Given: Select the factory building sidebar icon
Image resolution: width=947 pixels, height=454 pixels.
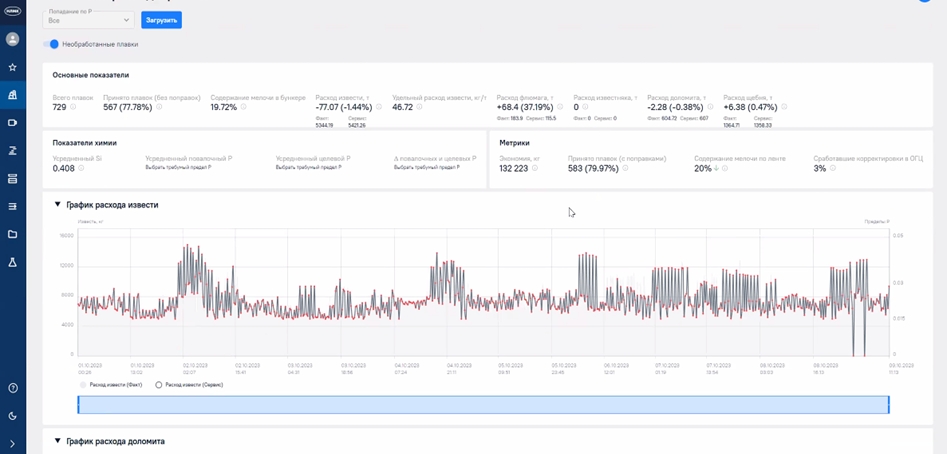Looking at the screenshot, I should pos(12,95).
